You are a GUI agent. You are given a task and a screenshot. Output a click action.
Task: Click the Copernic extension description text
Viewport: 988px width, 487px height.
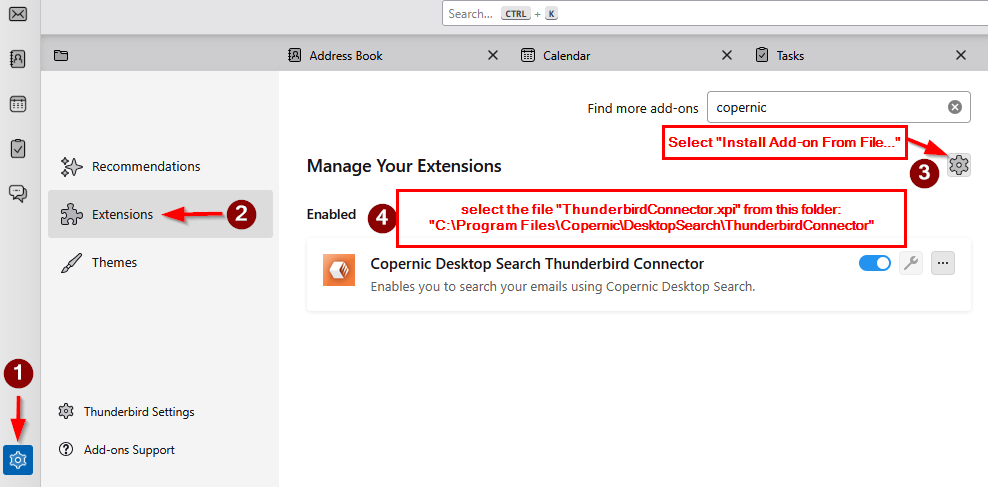point(563,287)
